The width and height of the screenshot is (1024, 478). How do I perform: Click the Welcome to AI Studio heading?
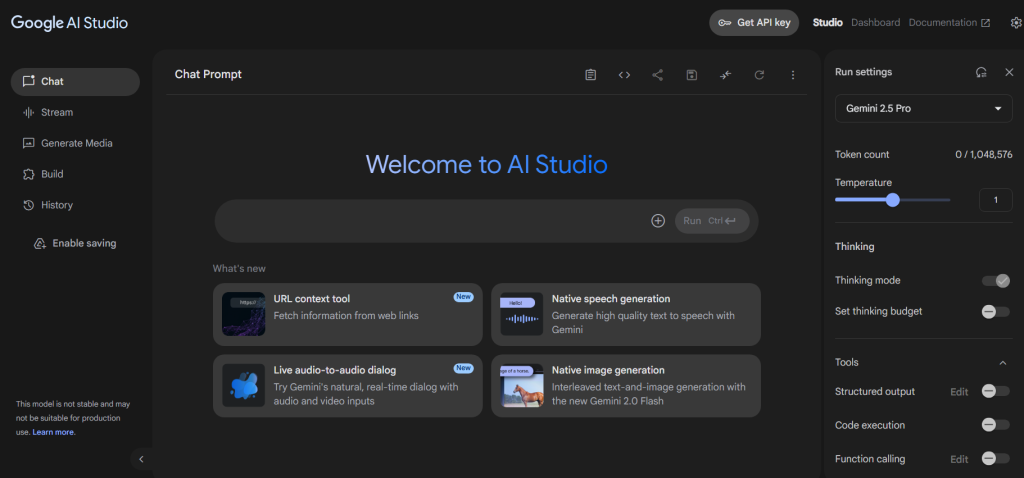pos(487,165)
